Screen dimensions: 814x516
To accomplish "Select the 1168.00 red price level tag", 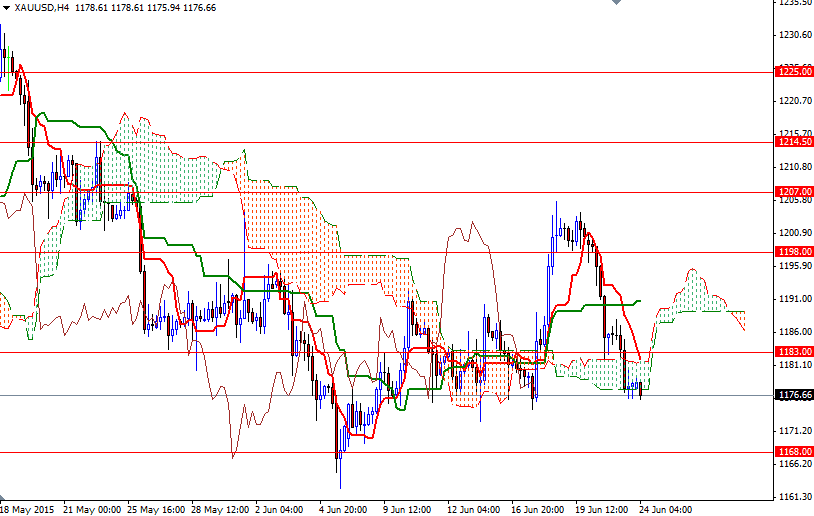I will pos(793,452).
